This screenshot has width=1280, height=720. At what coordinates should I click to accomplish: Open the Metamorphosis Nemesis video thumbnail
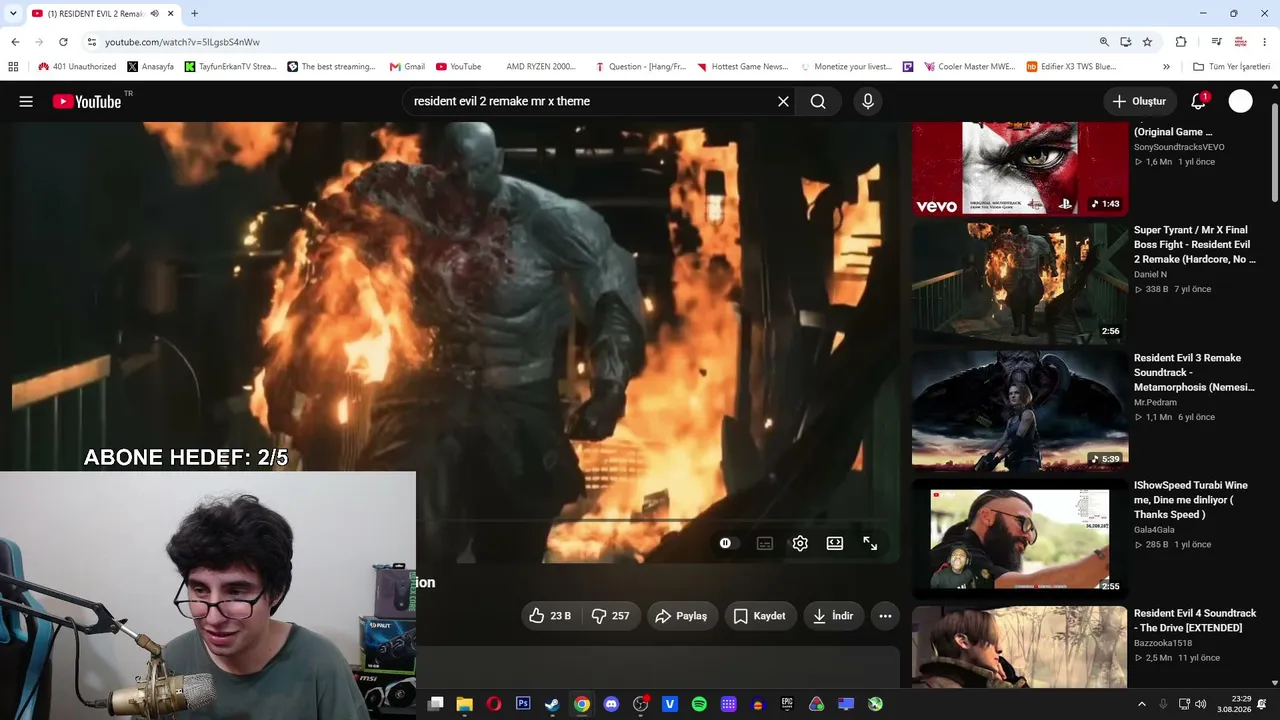pyautogui.click(x=1019, y=410)
